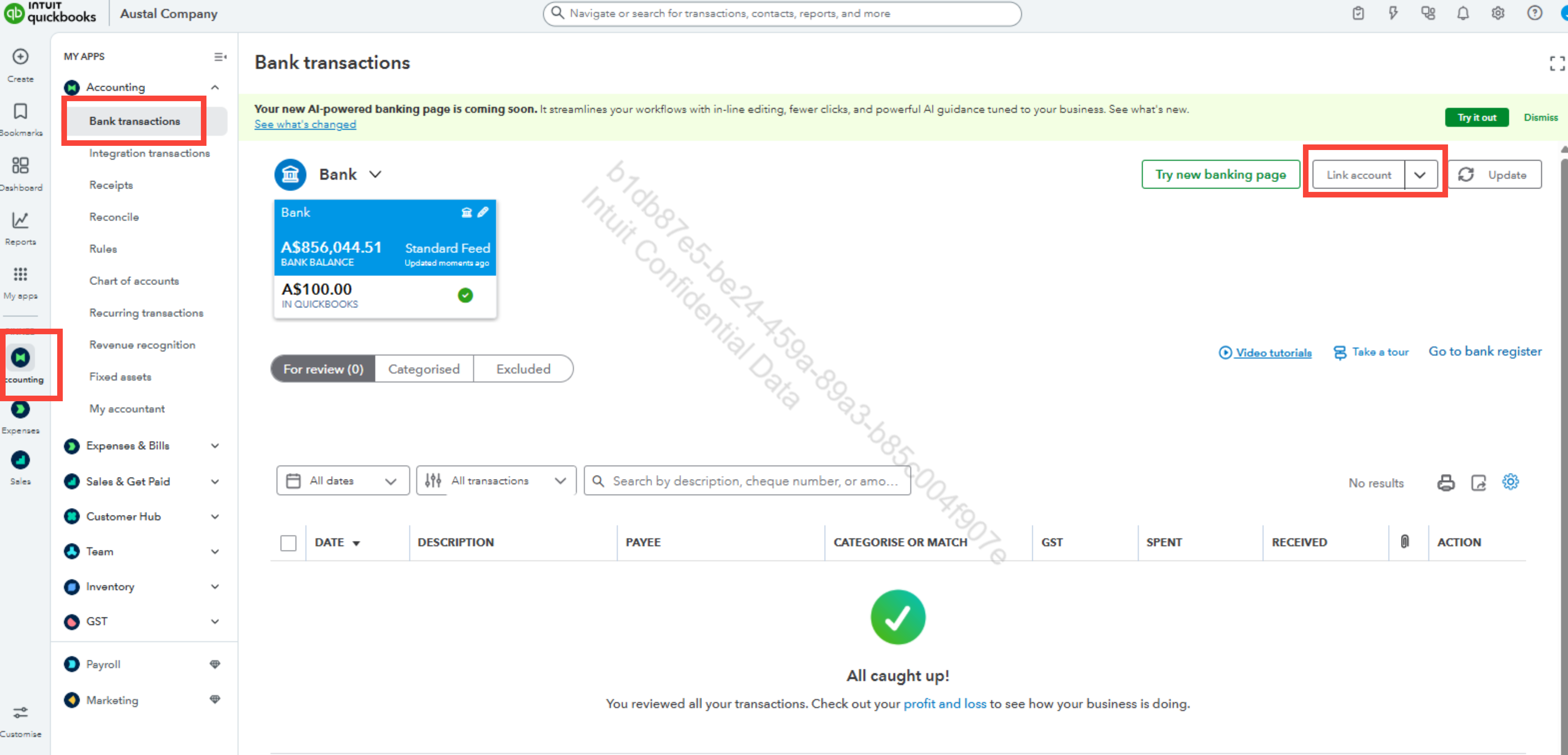Screen dimensions: 1568x755
Task: Expand the Link account dropdown arrow
Action: click(x=1419, y=175)
